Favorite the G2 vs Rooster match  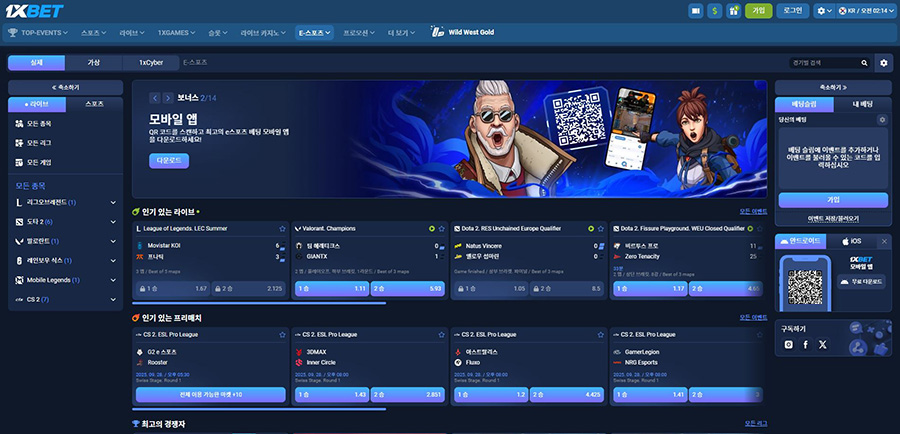(282, 335)
